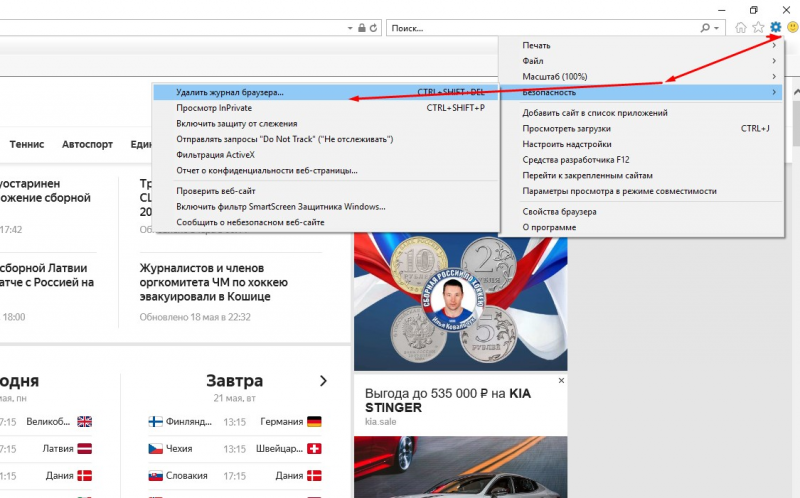Screen dimensions: 800x498
Task: Click the smiley feedback icon
Action: tap(792, 27)
